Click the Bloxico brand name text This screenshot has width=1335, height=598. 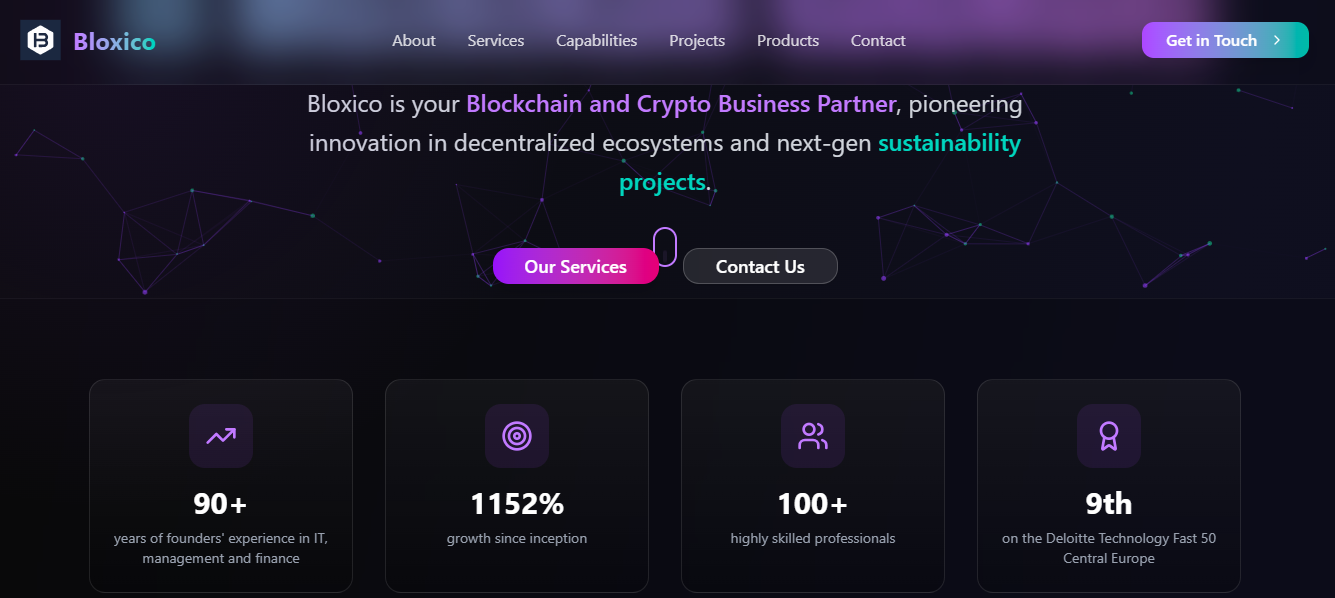point(114,41)
